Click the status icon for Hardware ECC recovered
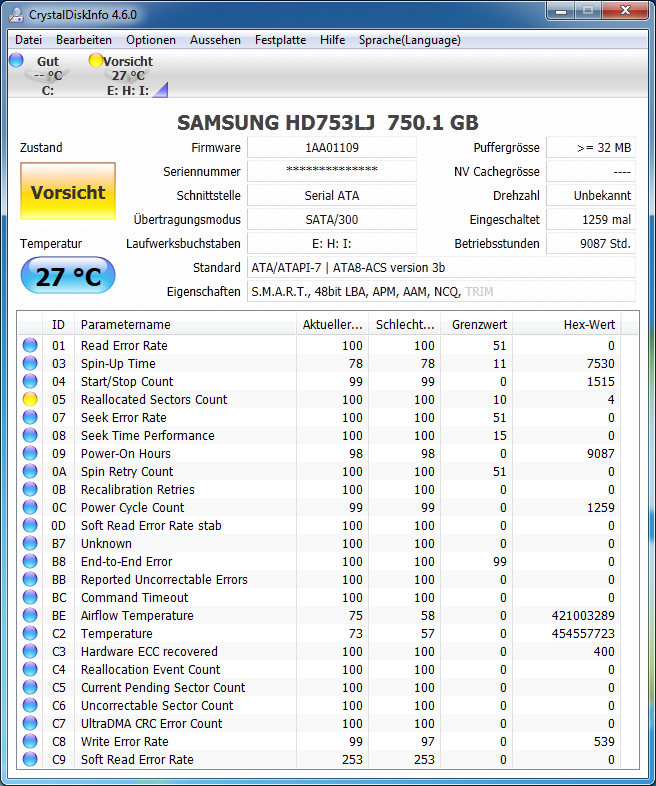This screenshot has height=786, width=656. (30, 651)
